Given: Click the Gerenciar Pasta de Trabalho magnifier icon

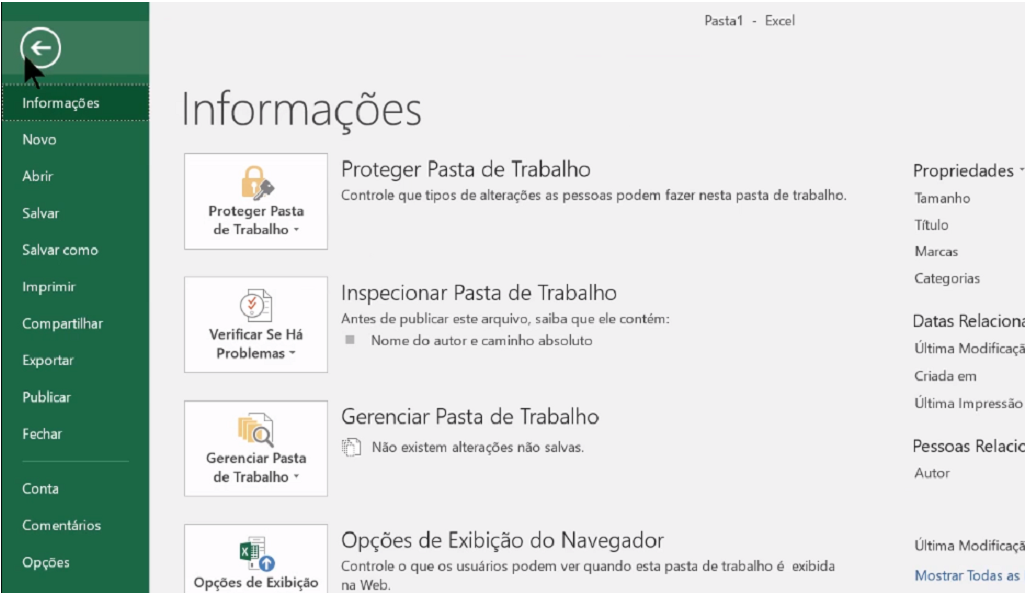Looking at the screenshot, I should [256, 431].
